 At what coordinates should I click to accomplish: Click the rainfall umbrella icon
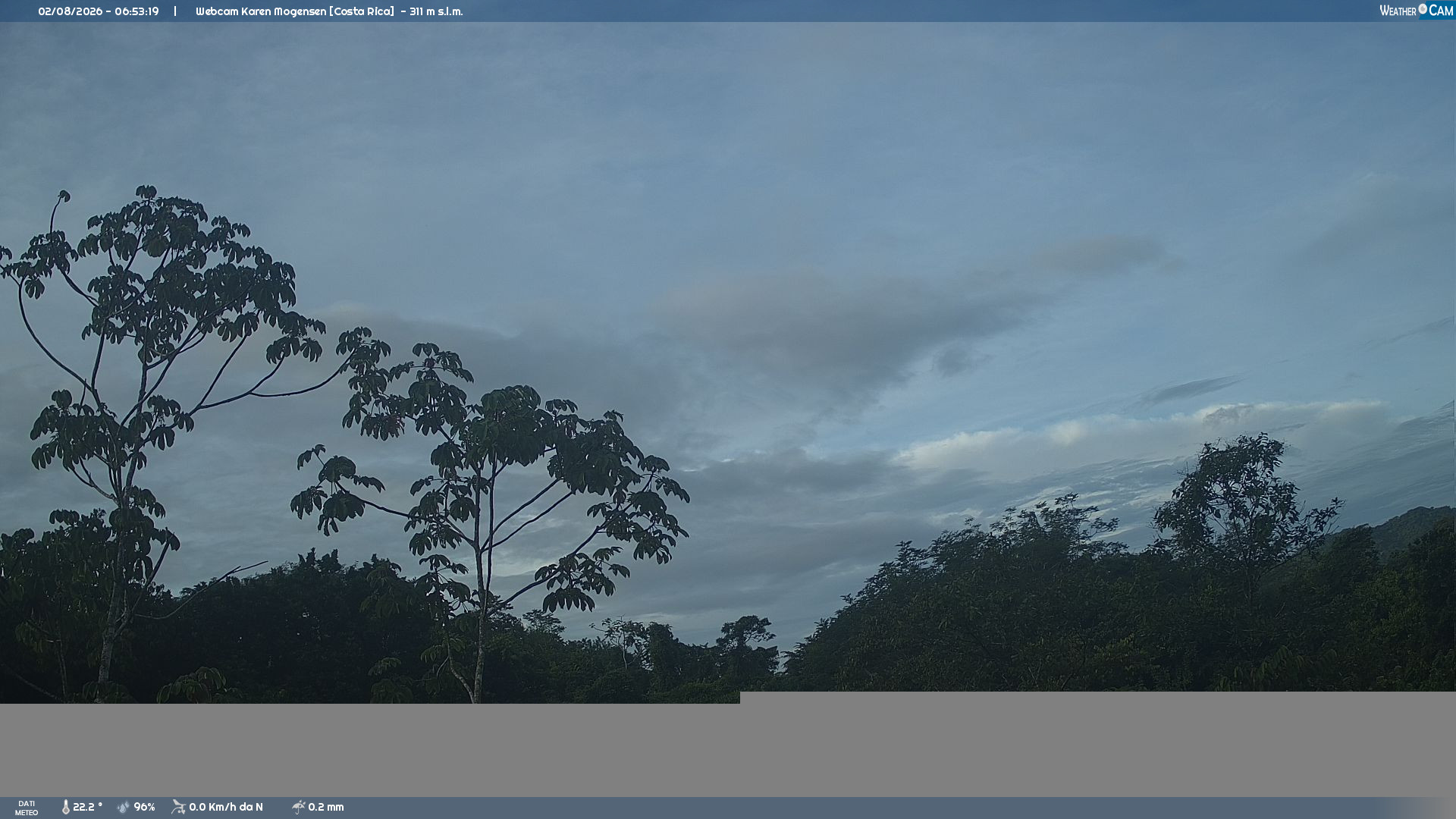tap(298, 808)
